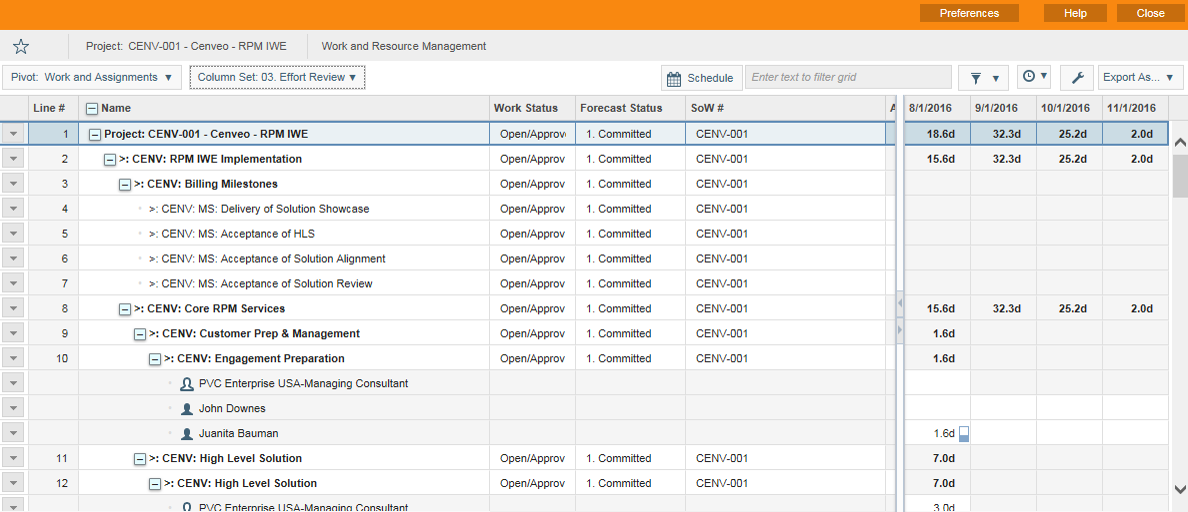The width and height of the screenshot is (1188, 512).
Task: Click John Downes person icon
Action: tap(187, 409)
